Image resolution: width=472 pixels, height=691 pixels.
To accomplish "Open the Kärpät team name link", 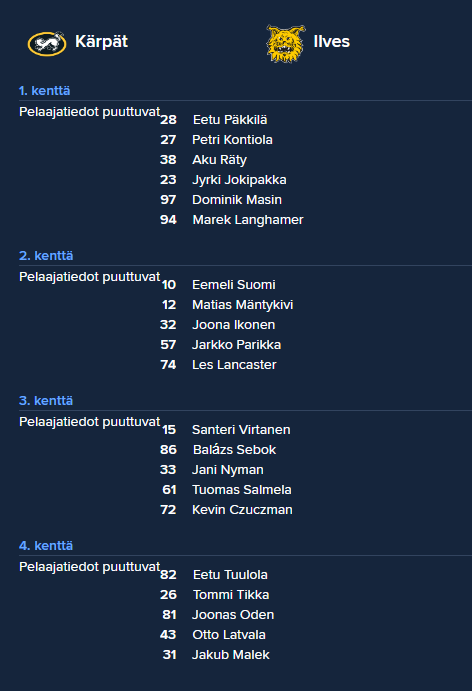I will [101, 42].
